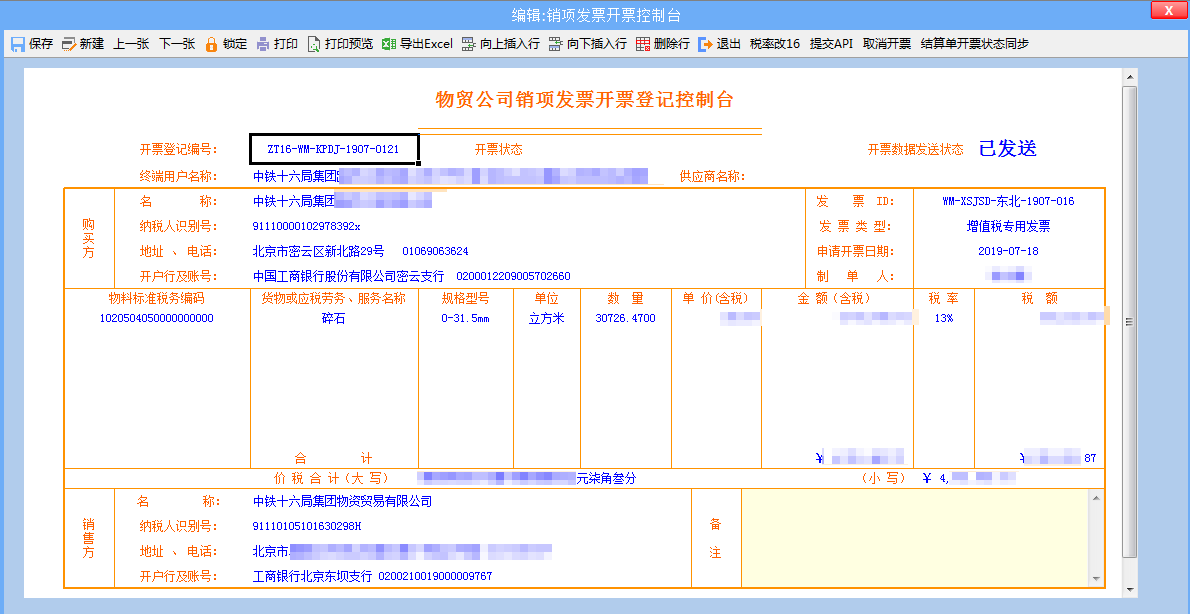
Task: Select the seller account 0200210019000009767
Action: 435,576
